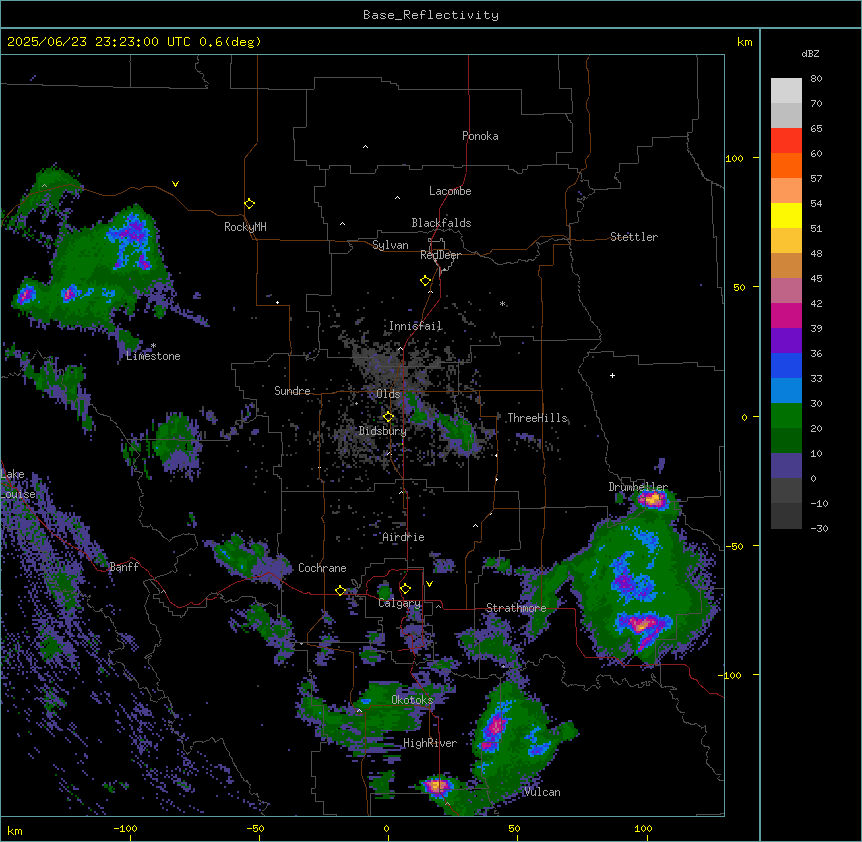Screen dimensions: 862x842
Task: Click the Blackfalds city label
Action: pyautogui.click(x=441, y=223)
